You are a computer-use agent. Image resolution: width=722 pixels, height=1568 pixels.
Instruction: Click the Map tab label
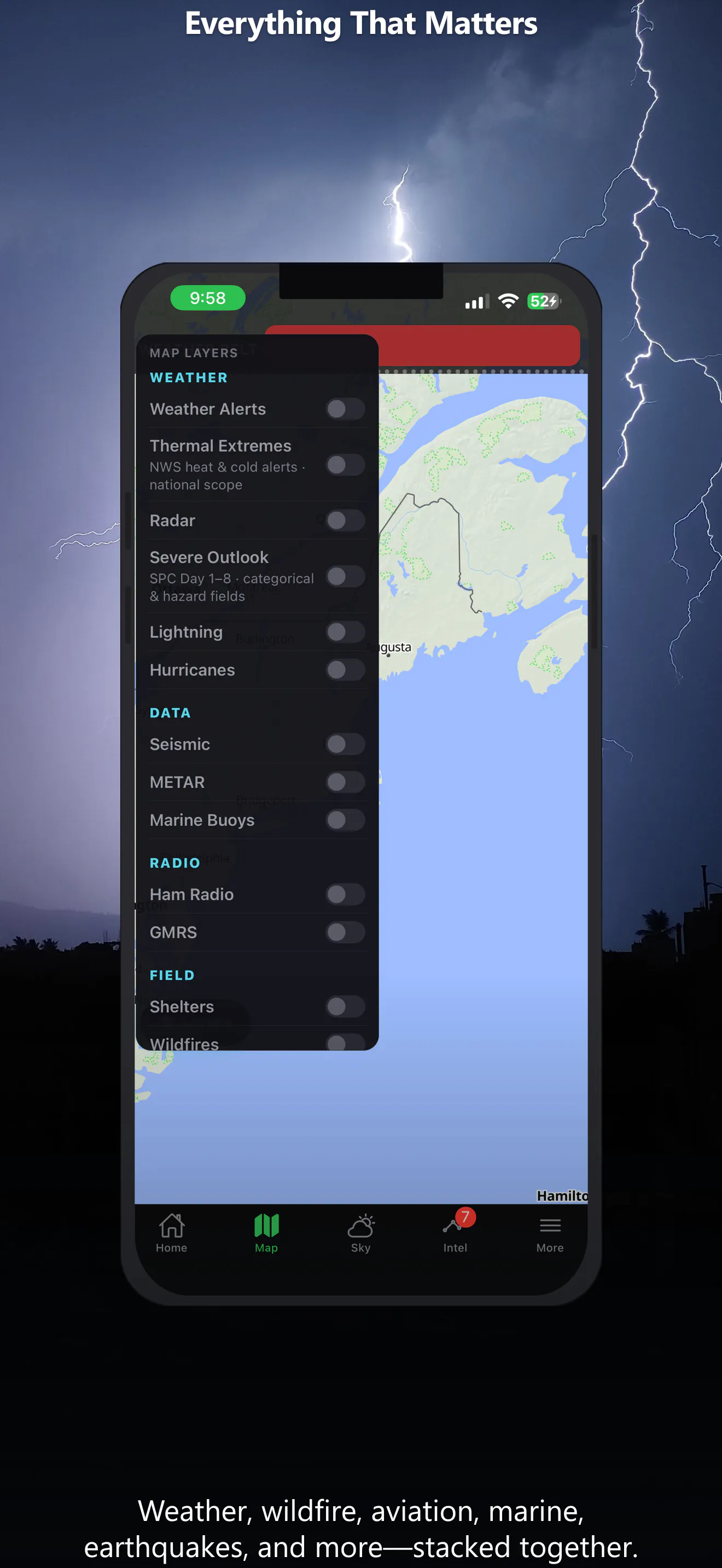[266, 1248]
